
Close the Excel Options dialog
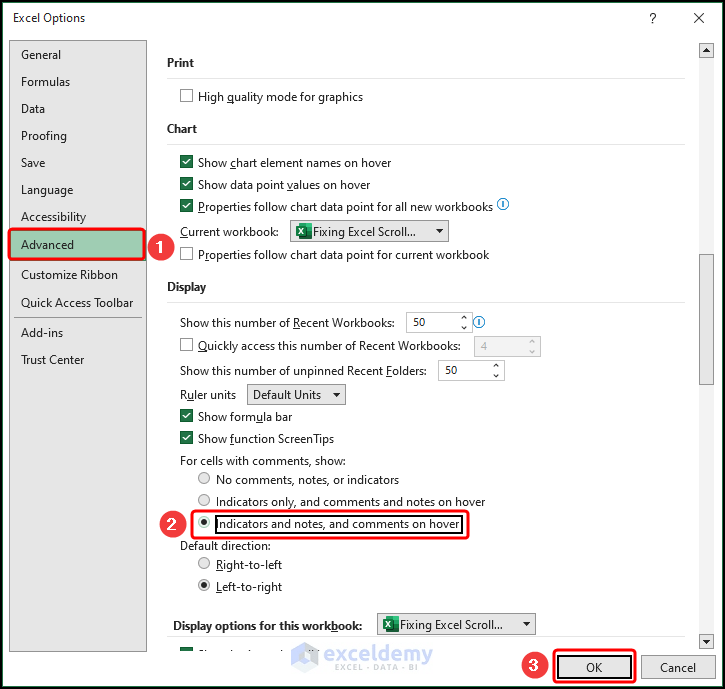699,18
